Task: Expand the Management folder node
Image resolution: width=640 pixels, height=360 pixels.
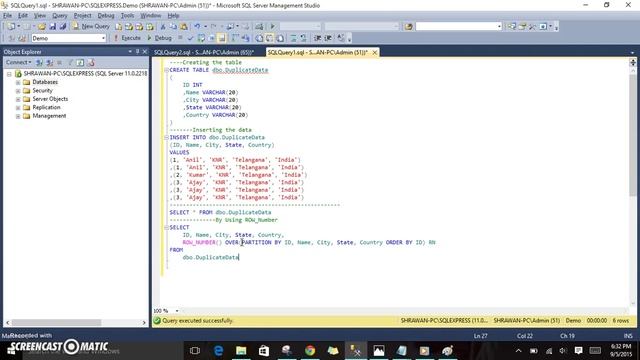Action: (18, 116)
